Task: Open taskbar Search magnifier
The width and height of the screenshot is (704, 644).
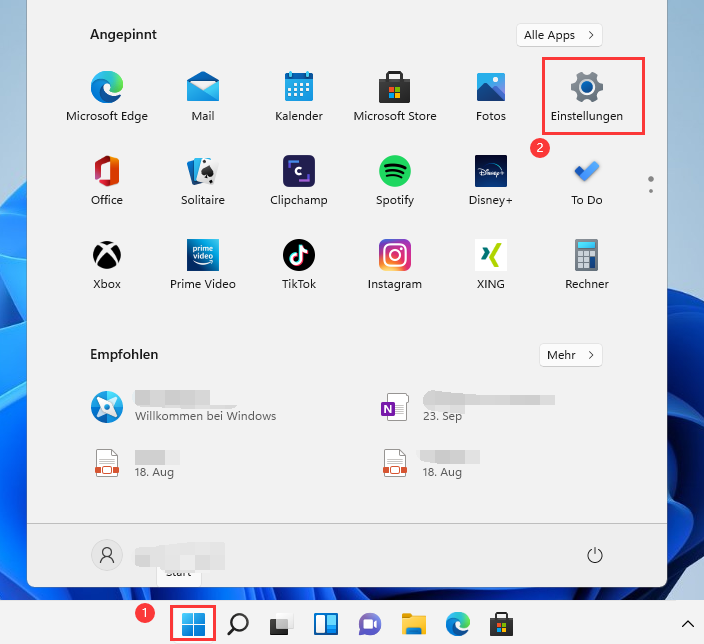Action: click(x=238, y=624)
